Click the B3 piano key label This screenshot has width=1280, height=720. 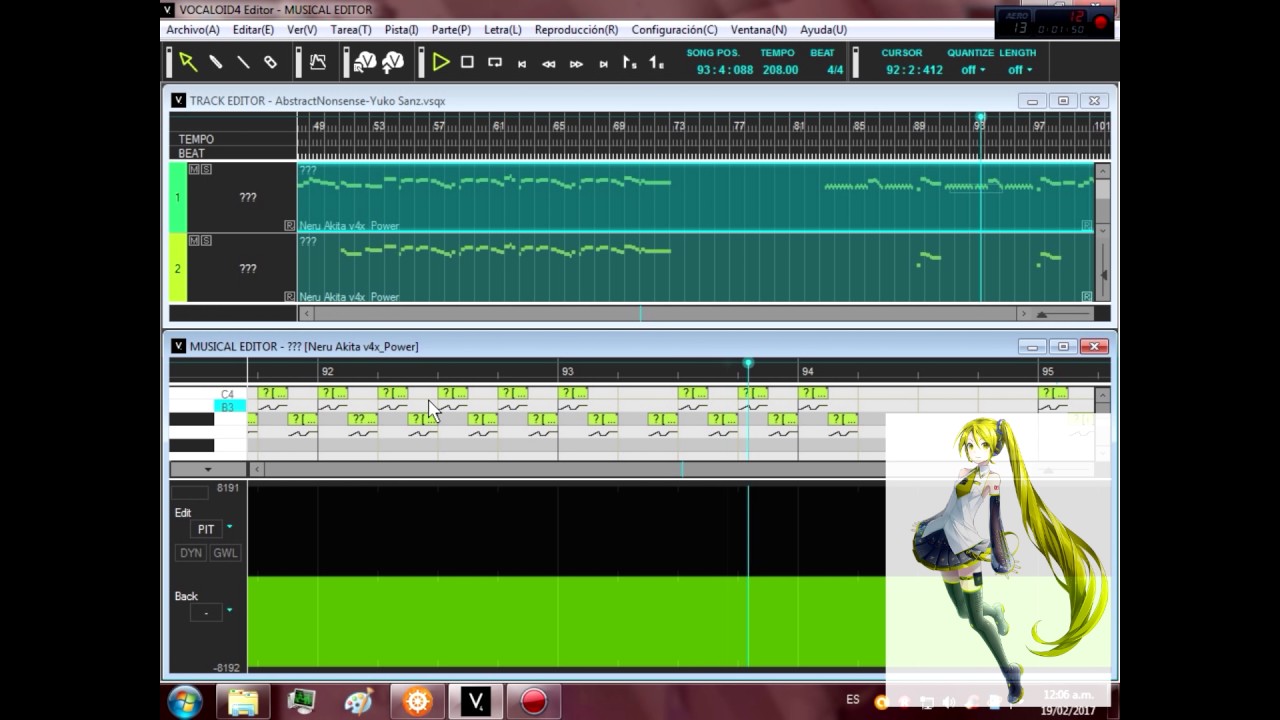[x=229, y=407]
